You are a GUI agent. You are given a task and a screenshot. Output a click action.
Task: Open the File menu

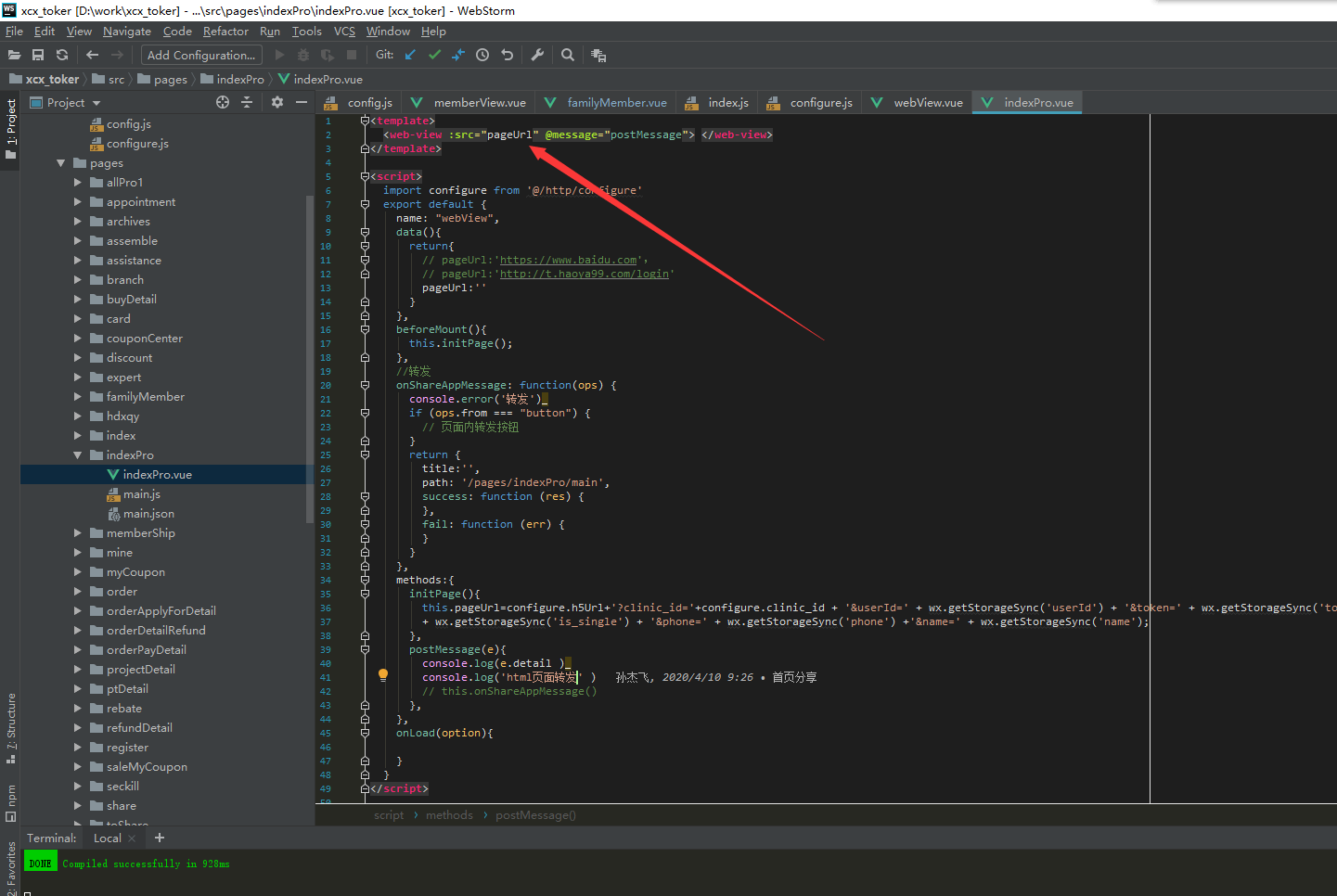[x=14, y=32]
